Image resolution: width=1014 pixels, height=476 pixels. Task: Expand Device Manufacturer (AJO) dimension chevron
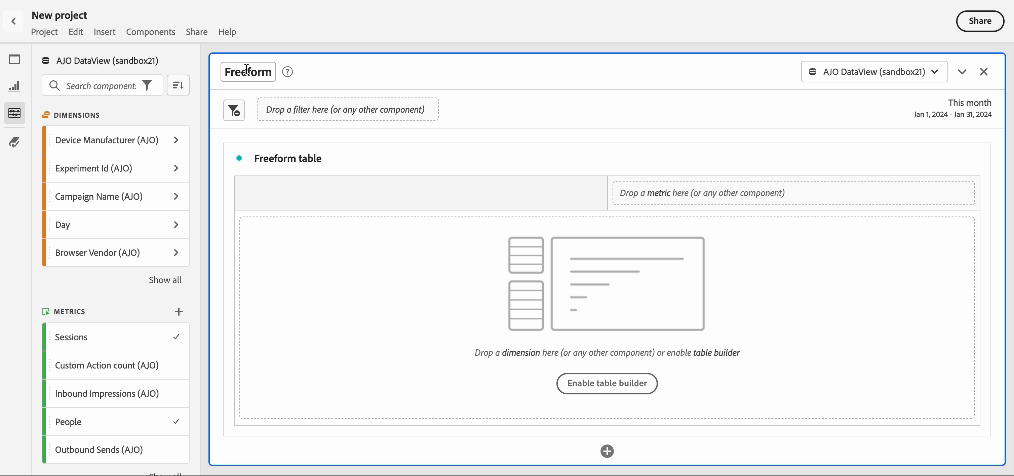tap(176, 140)
